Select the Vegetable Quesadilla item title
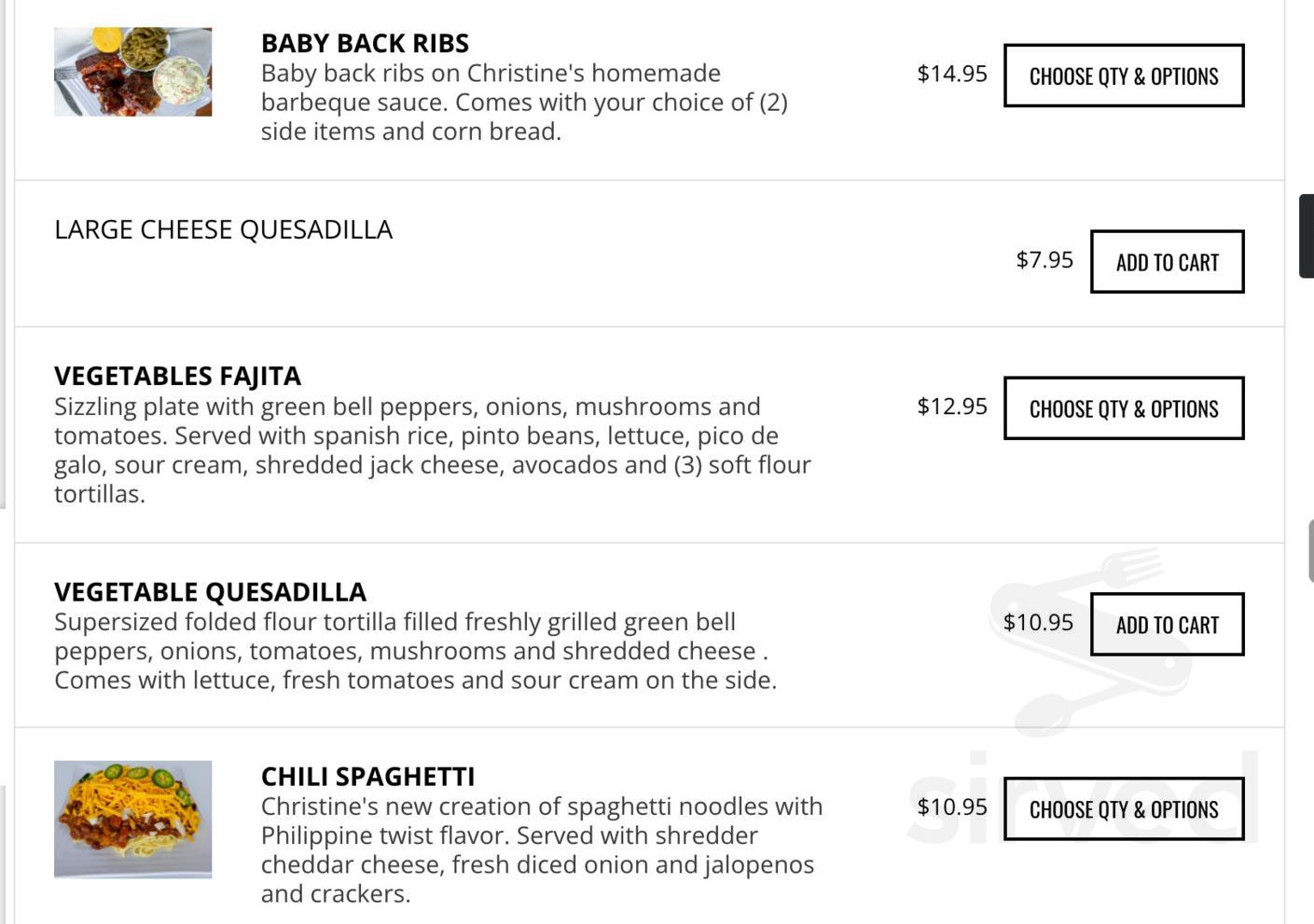The width and height of the screenshot is (1314, 924). pos(210,591)
